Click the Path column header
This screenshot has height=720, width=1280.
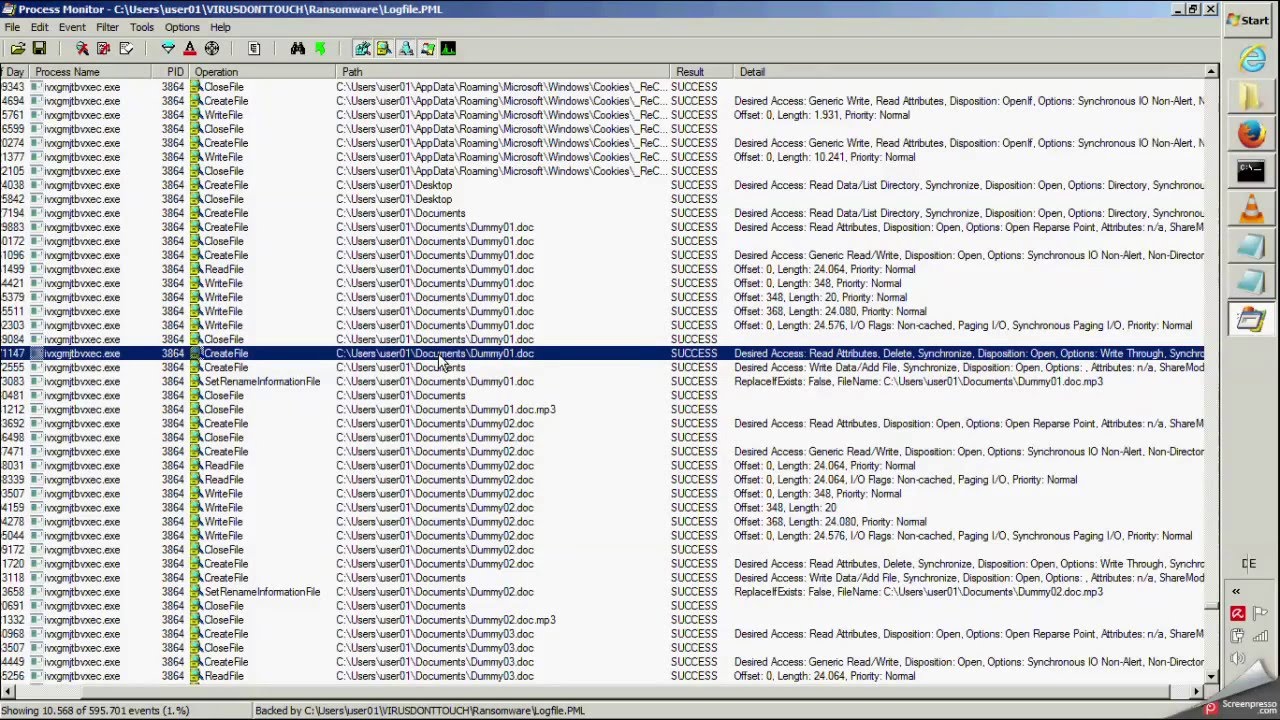tap(504, 72)
